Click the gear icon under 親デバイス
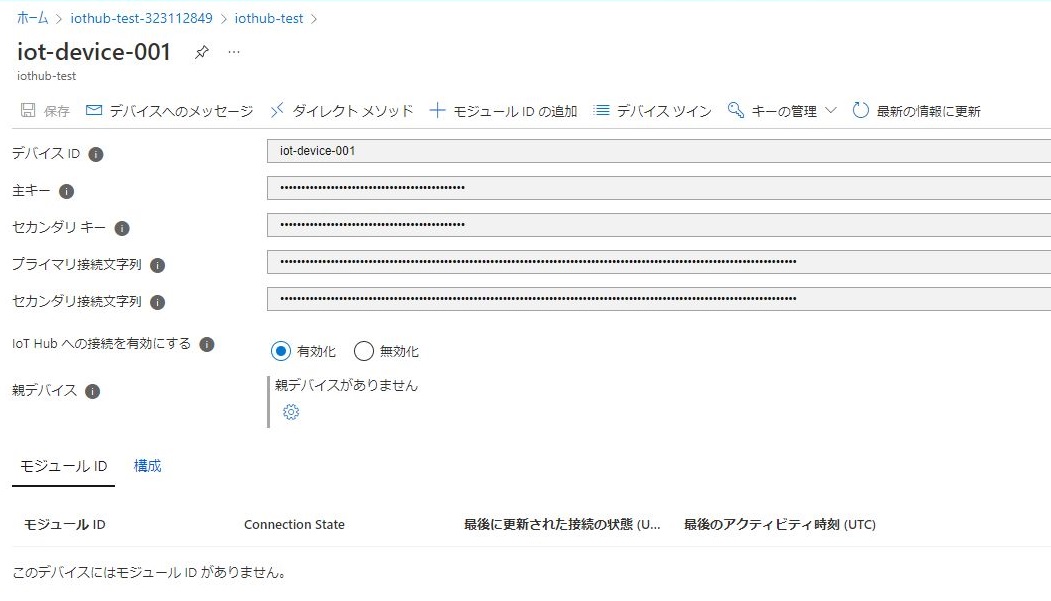This screenshot has width=1051, height=601. click(x=290, y=411)
